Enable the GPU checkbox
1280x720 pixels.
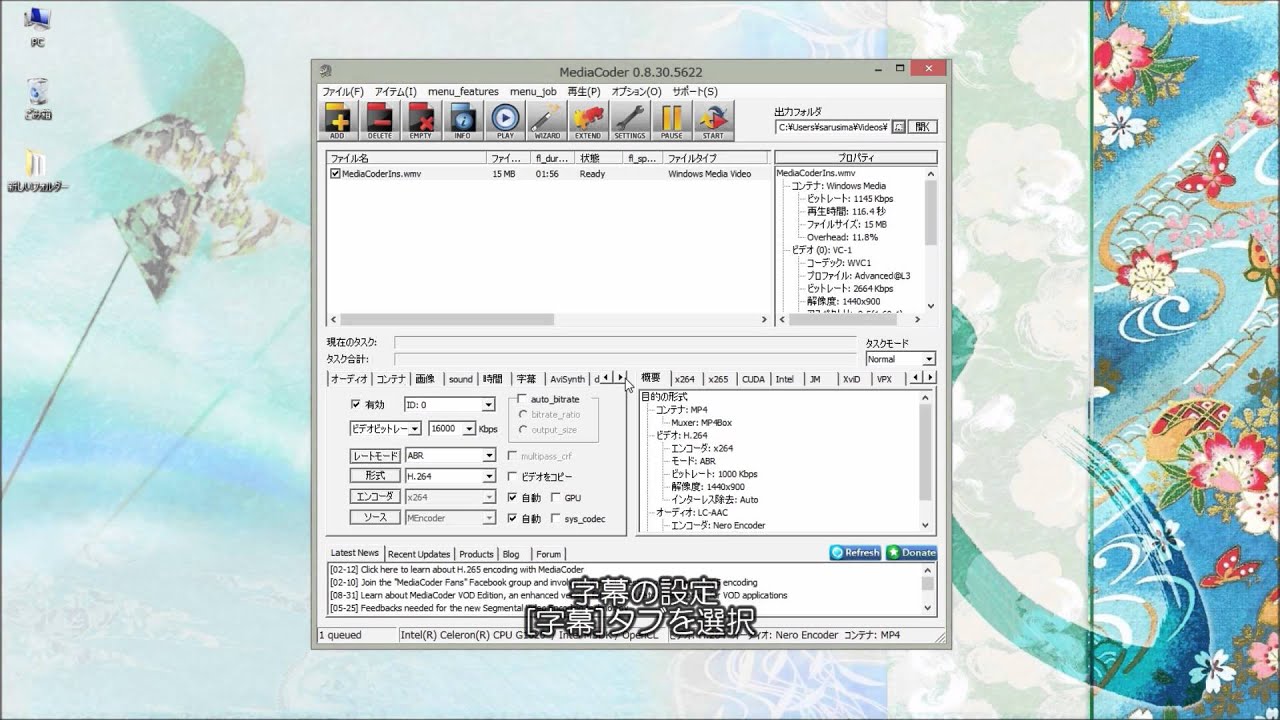(x=556, y=498)
